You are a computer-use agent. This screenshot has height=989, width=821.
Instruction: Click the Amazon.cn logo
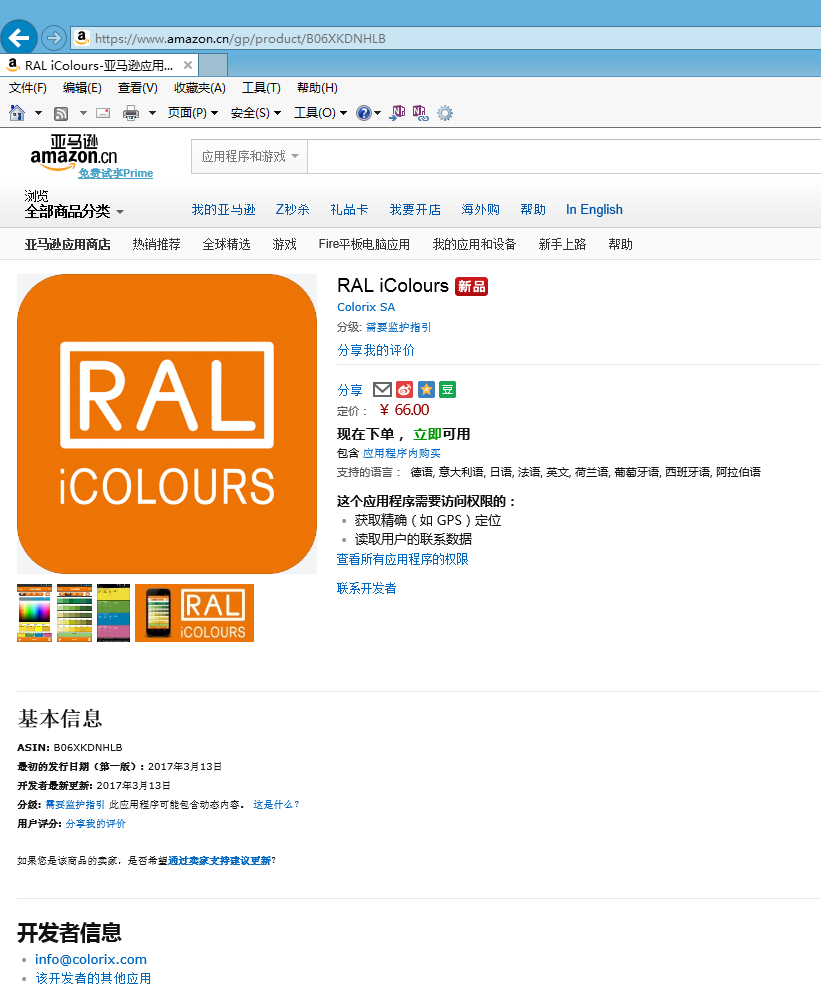(74, 153)
